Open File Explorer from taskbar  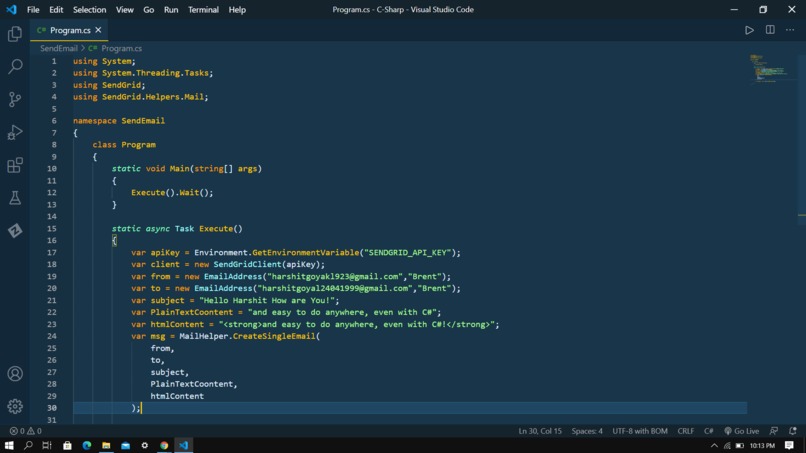[x=106, y=445]
